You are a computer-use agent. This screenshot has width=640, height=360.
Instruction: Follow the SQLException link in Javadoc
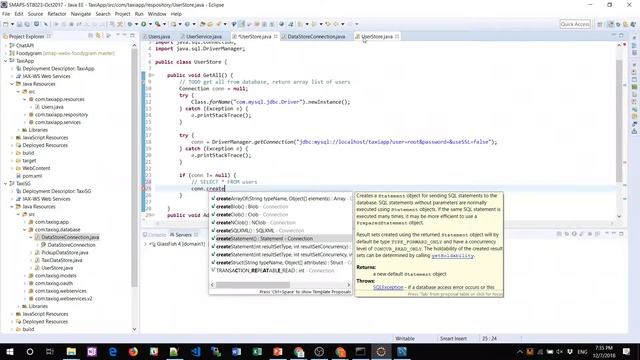tap(388, 287)
